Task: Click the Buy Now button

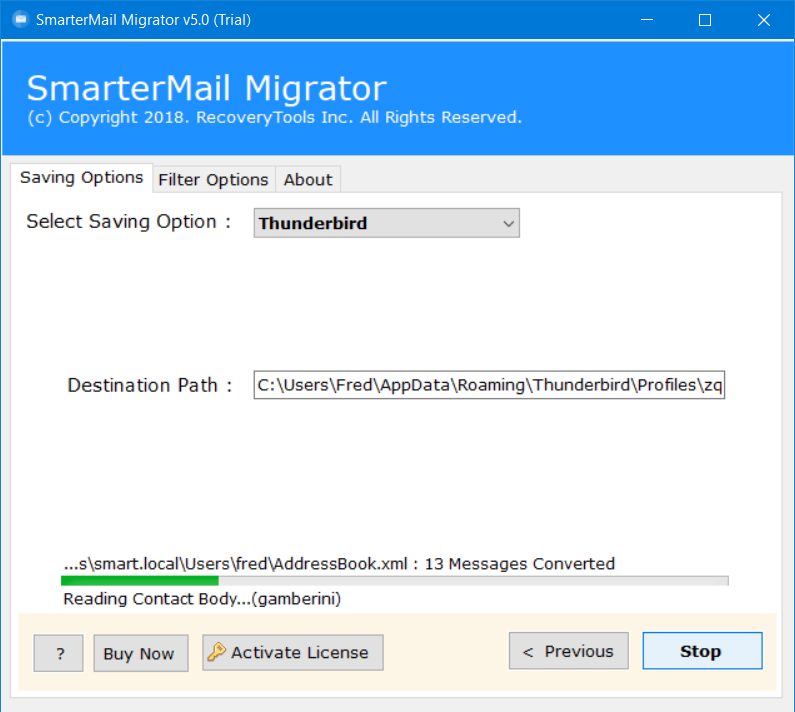Action: (141, 653)
